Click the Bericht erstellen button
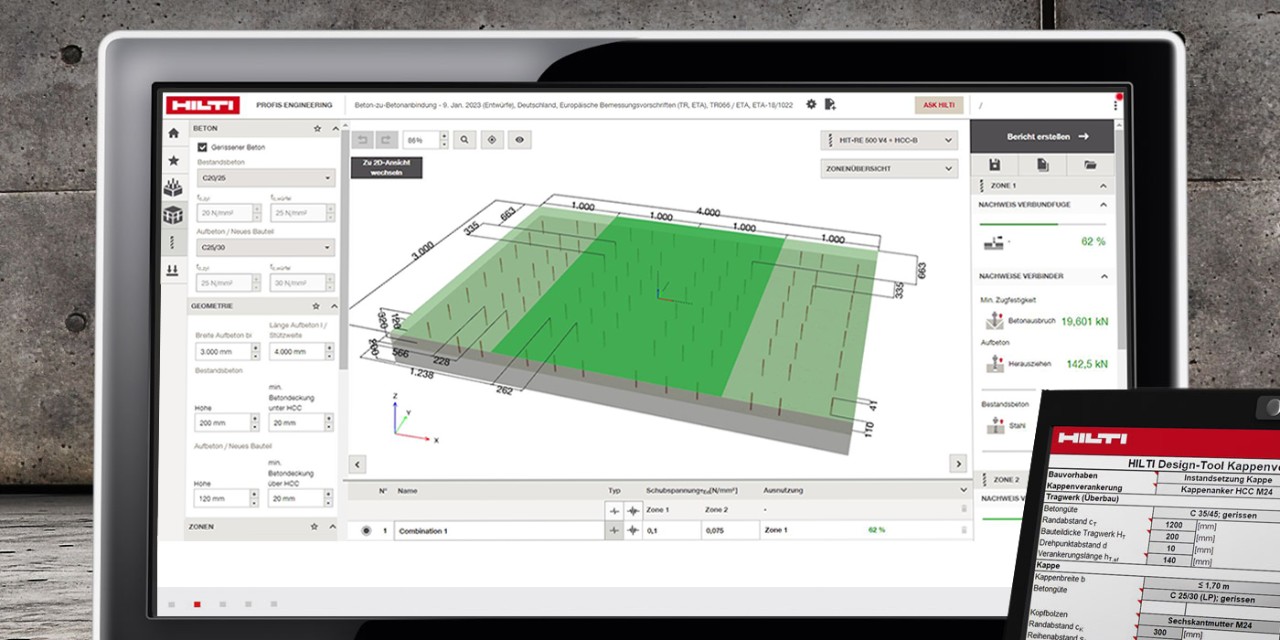 [1041, 136]
